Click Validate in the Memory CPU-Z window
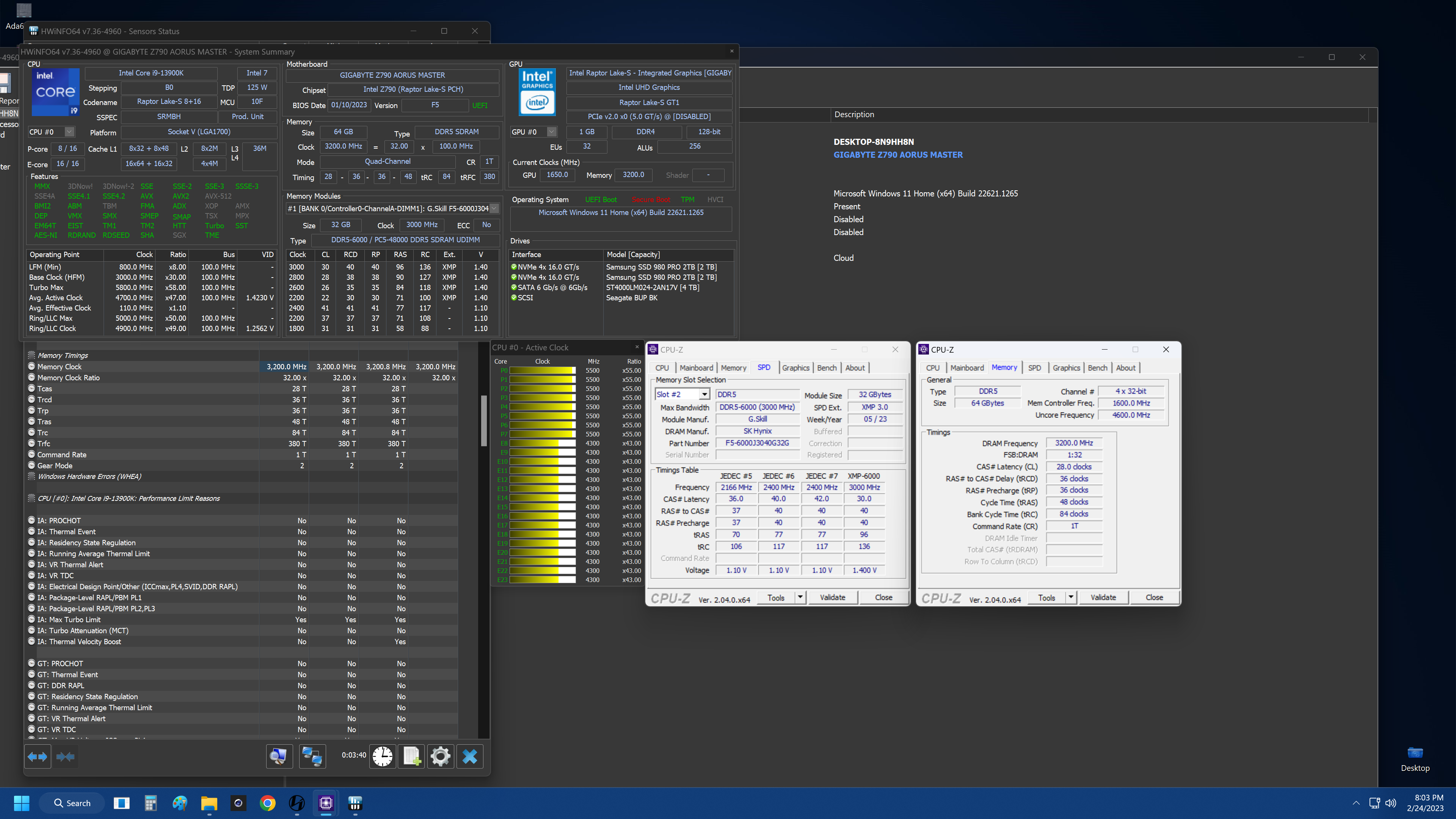Viewport: 1456px width, 819px height. point(1103,598)
